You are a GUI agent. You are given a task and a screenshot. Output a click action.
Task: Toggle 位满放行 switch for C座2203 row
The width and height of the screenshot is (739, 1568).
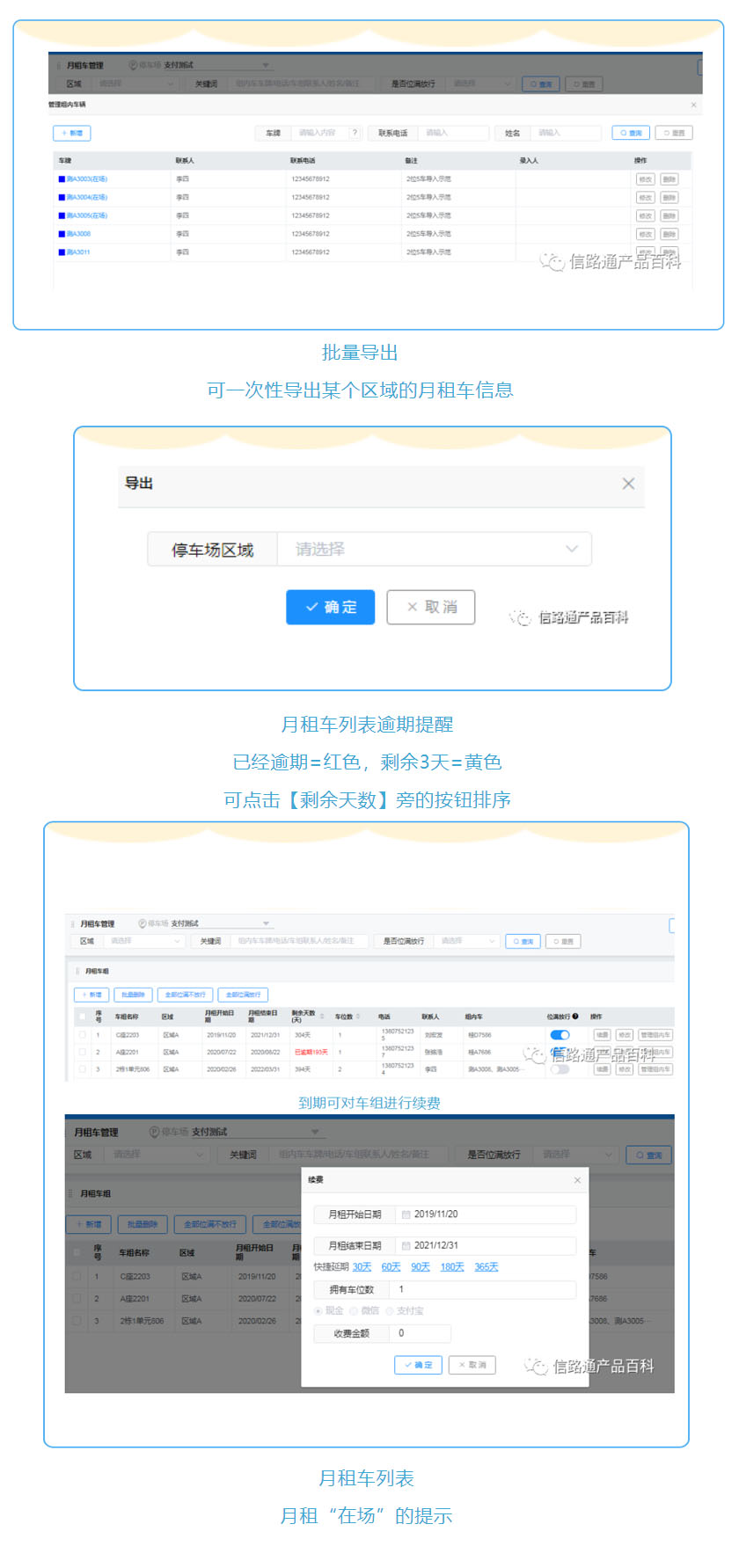click(560, 1035)
